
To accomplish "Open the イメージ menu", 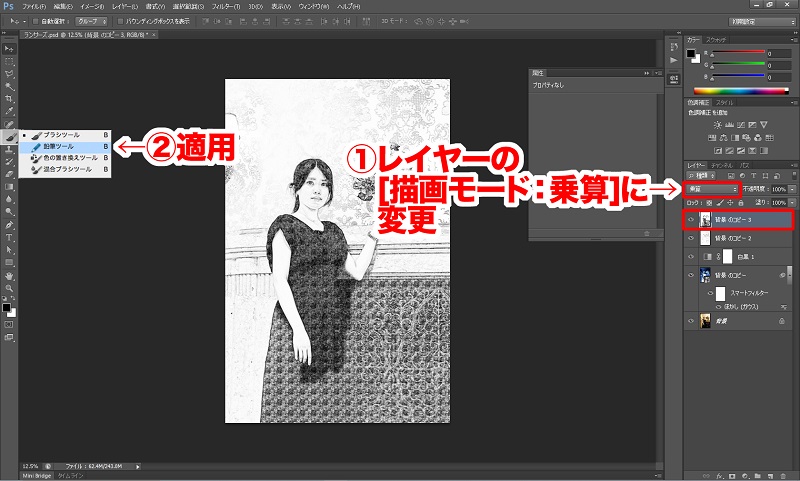I will pyautogui.click(x=92, y=7).
